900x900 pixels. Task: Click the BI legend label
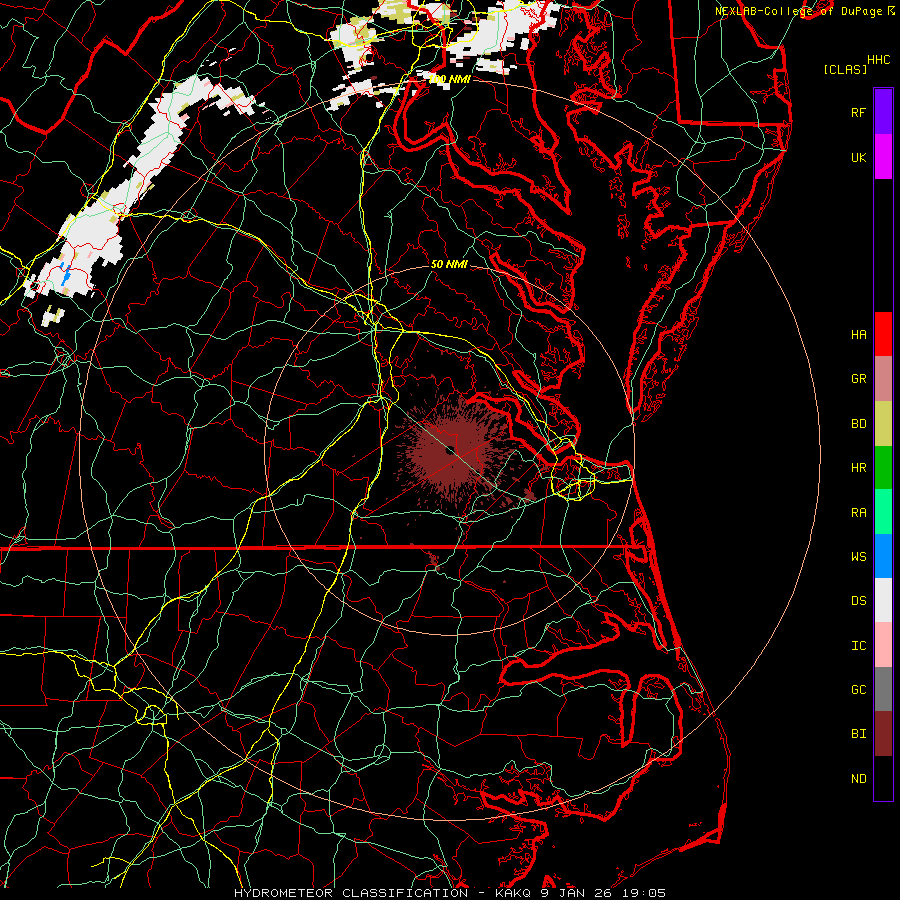pos(858,734)
